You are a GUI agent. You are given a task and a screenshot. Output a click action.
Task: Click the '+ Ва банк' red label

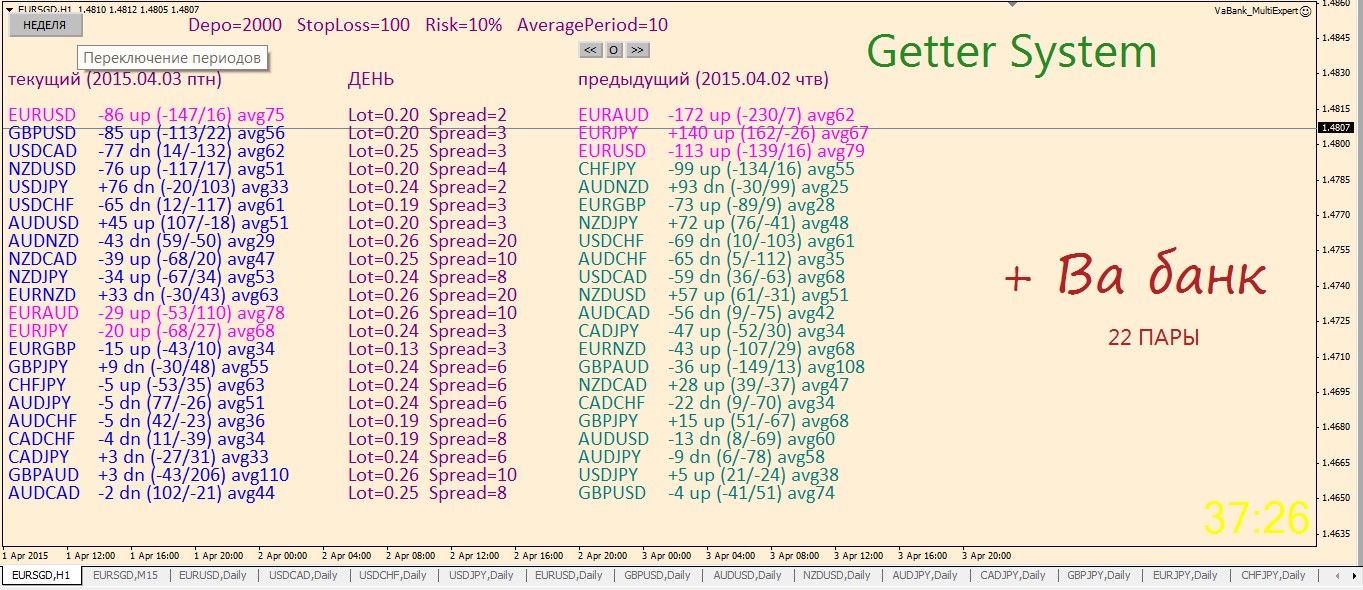click(1134, 274)
